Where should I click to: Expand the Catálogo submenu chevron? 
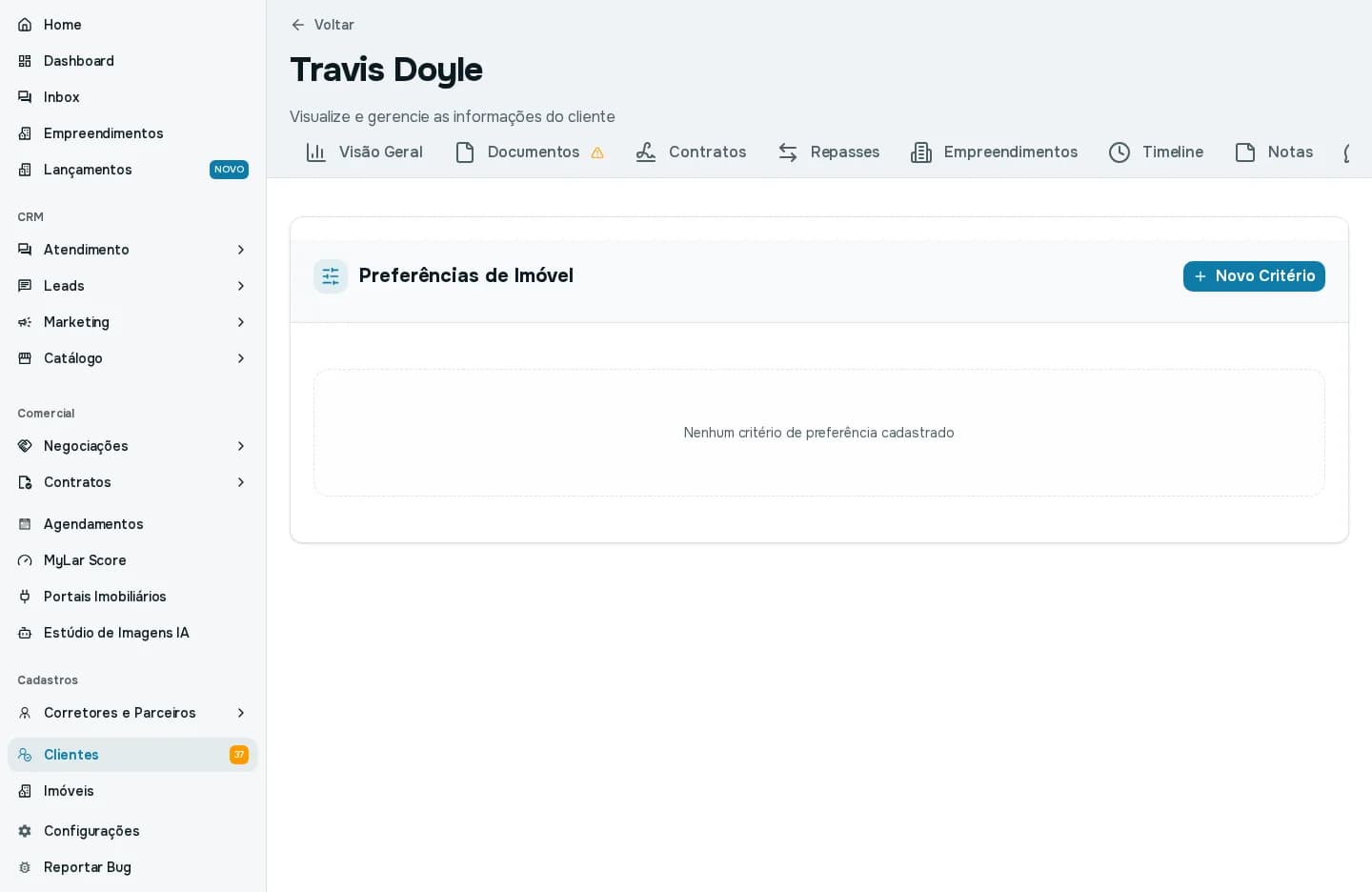[x=241, y=358]
